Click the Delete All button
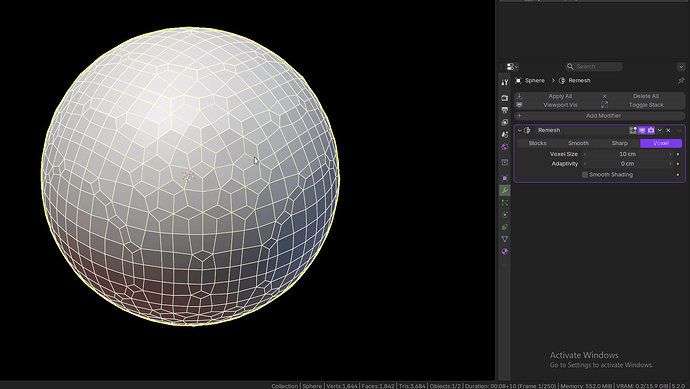Viewport: 690px width, 389px height. click(642, 96)
